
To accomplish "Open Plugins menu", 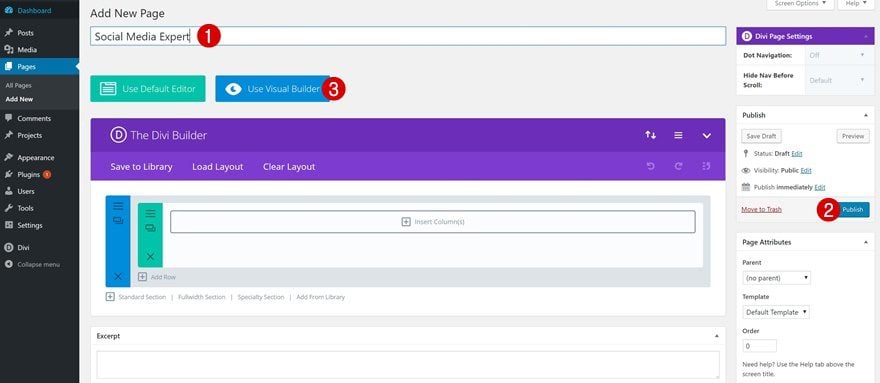I will tap(29, 175).
